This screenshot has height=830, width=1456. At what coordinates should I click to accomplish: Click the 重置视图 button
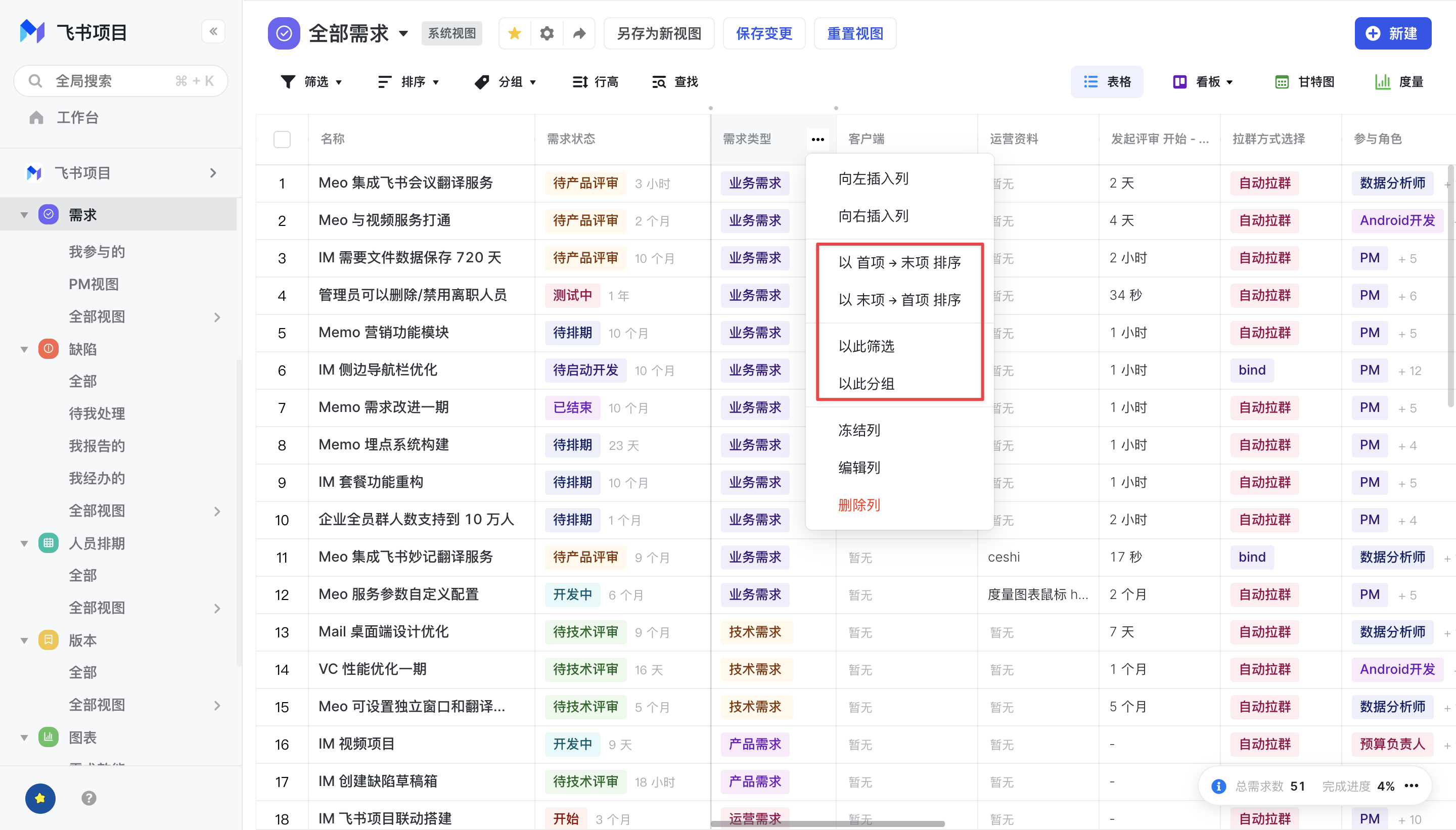(855, 34)
